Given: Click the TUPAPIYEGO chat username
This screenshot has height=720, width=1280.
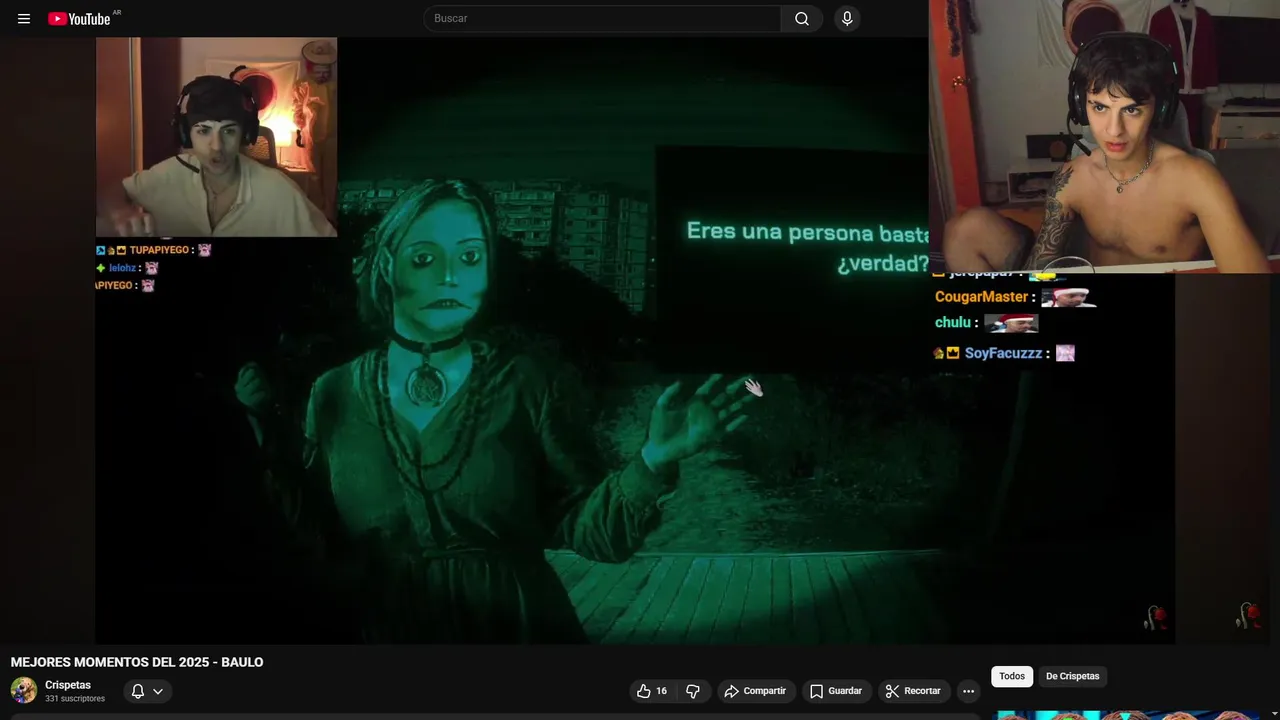Looking at the screenshot, I should [158, 250].
